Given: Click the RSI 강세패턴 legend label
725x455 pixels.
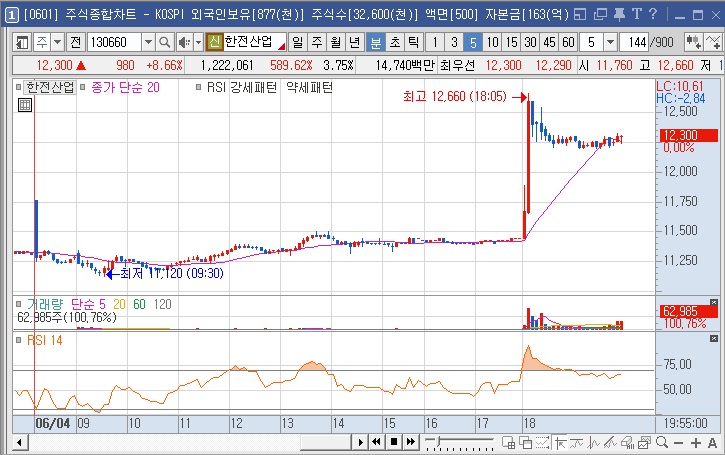Looking at the screenshot, I should point(241,87).
